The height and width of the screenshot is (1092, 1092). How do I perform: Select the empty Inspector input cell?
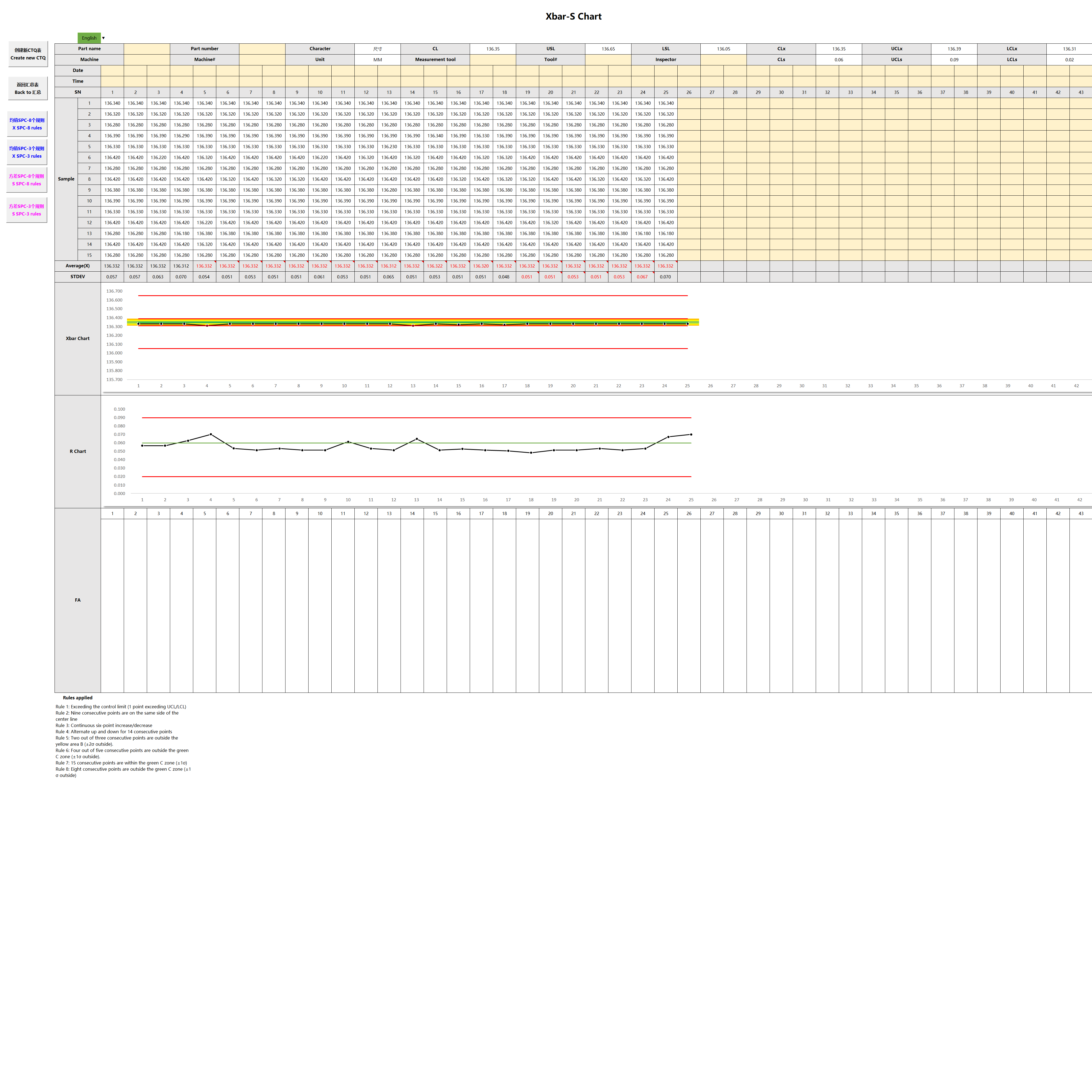[x=723, y=59]
